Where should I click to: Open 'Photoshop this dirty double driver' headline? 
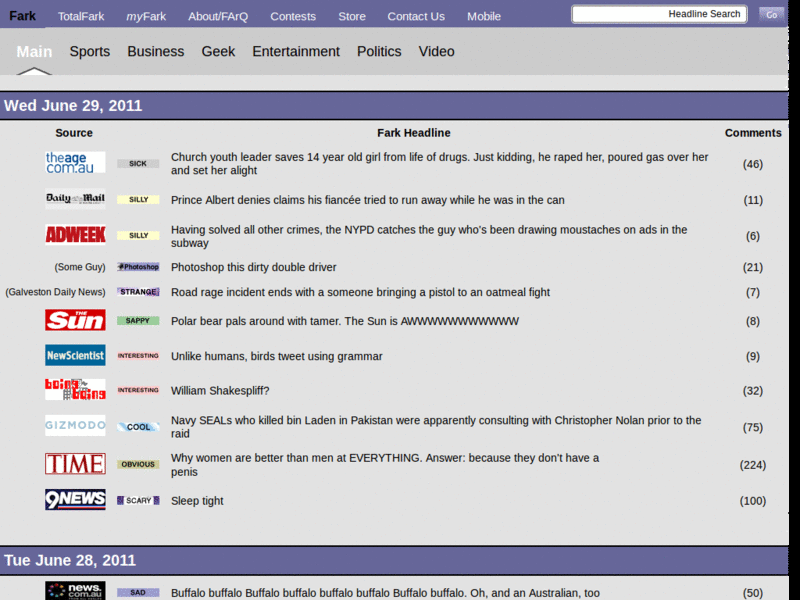[x=254, y=267]
